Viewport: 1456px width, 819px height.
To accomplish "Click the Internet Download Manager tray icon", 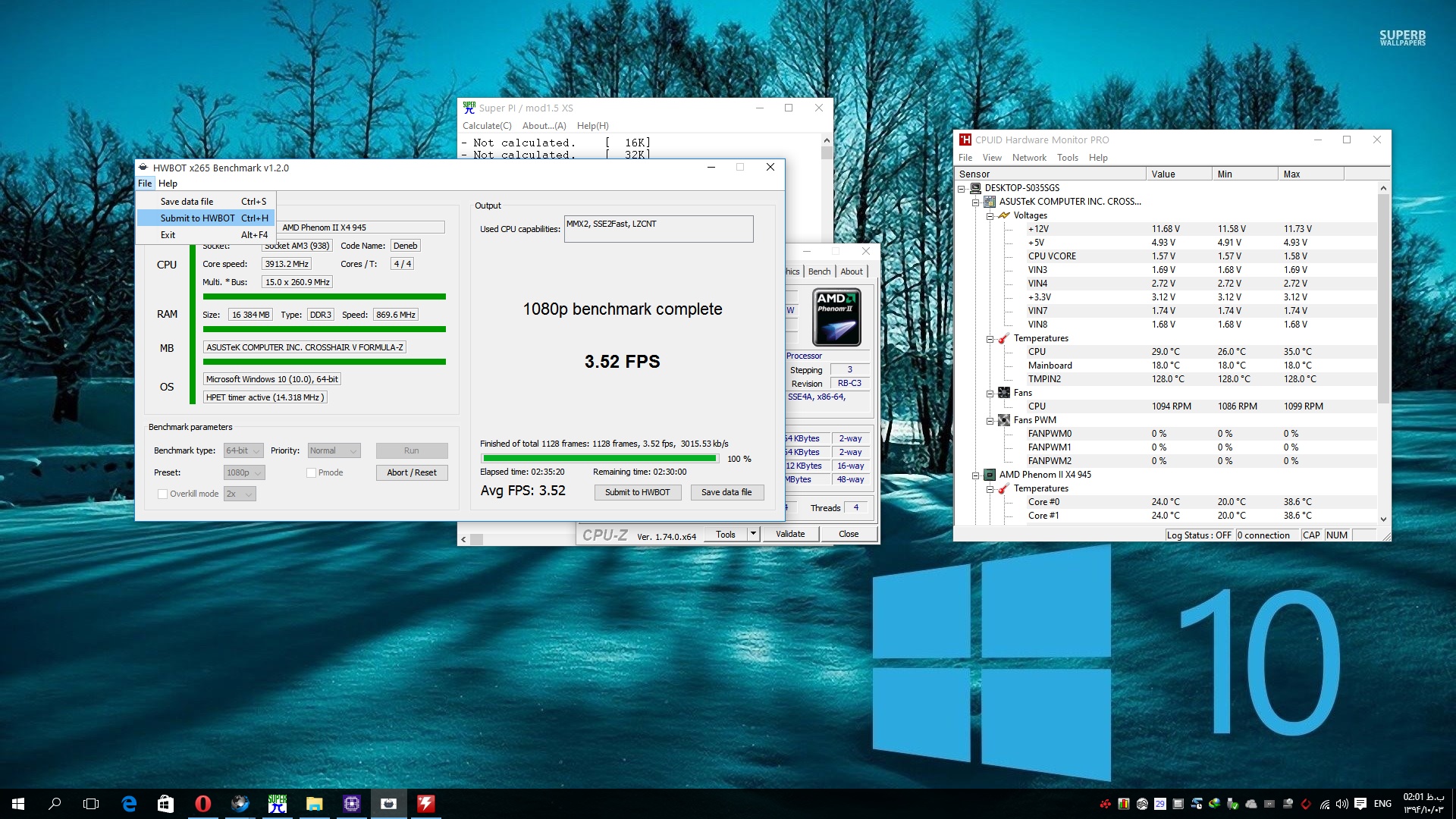I will coord(1215,804).
